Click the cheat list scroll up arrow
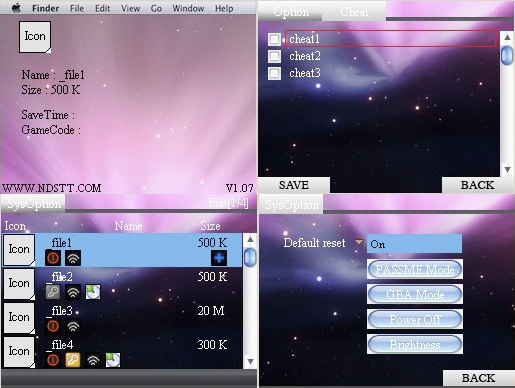 point(507,37)
